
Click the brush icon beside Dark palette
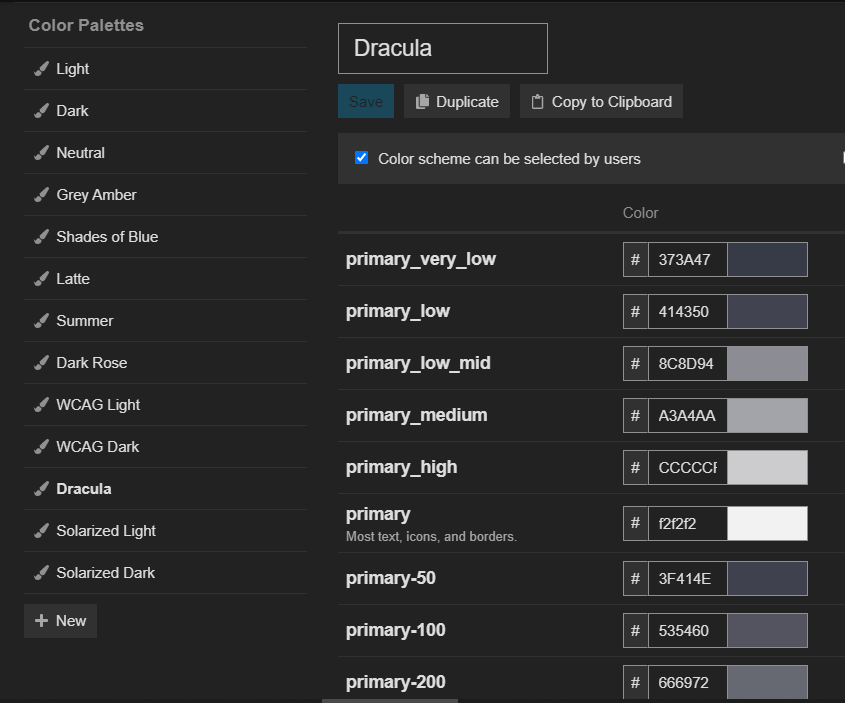pyautogui.click(x=41, y=110)
